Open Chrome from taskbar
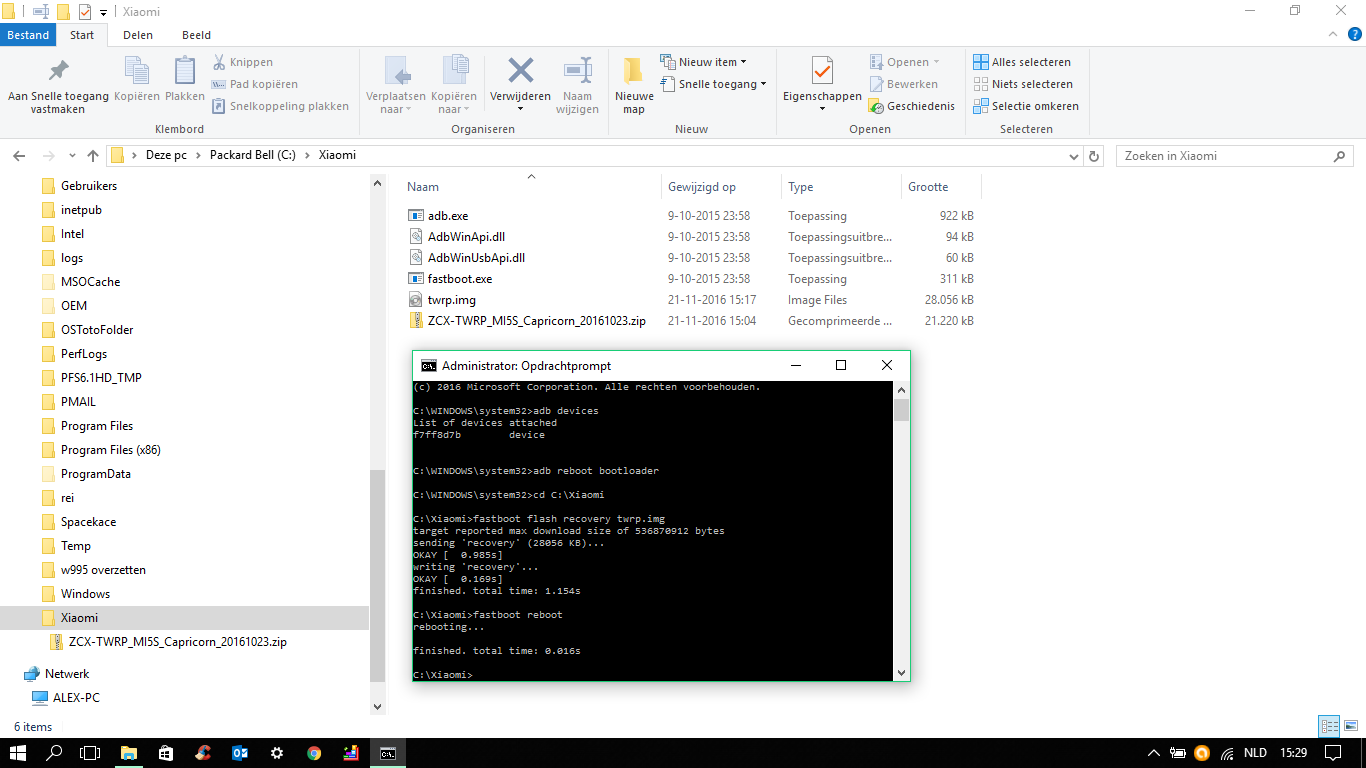 pos(314,753)
